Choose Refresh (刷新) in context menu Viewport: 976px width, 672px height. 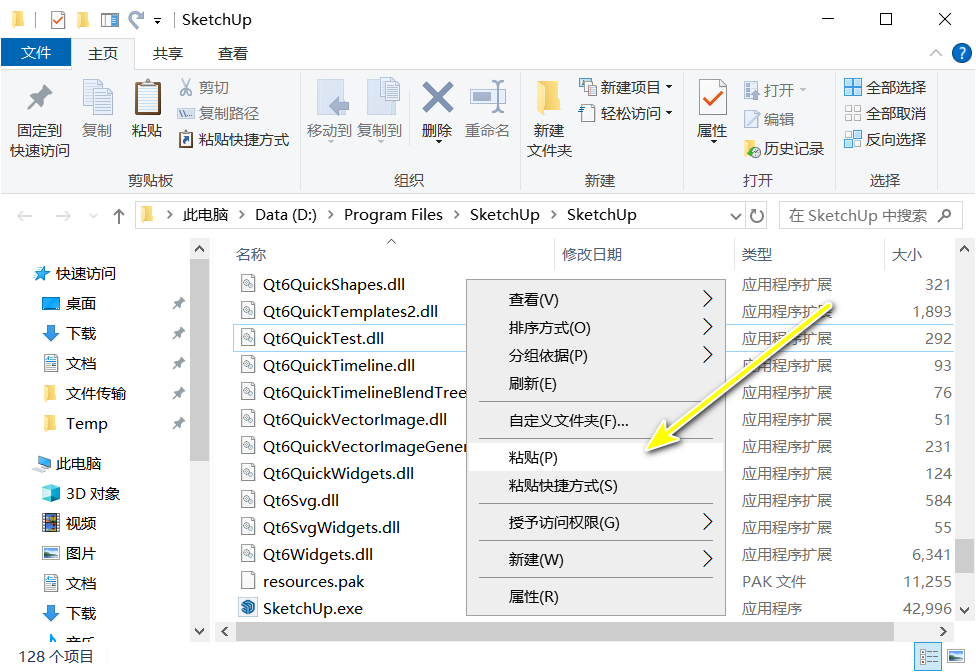point(596,383)
